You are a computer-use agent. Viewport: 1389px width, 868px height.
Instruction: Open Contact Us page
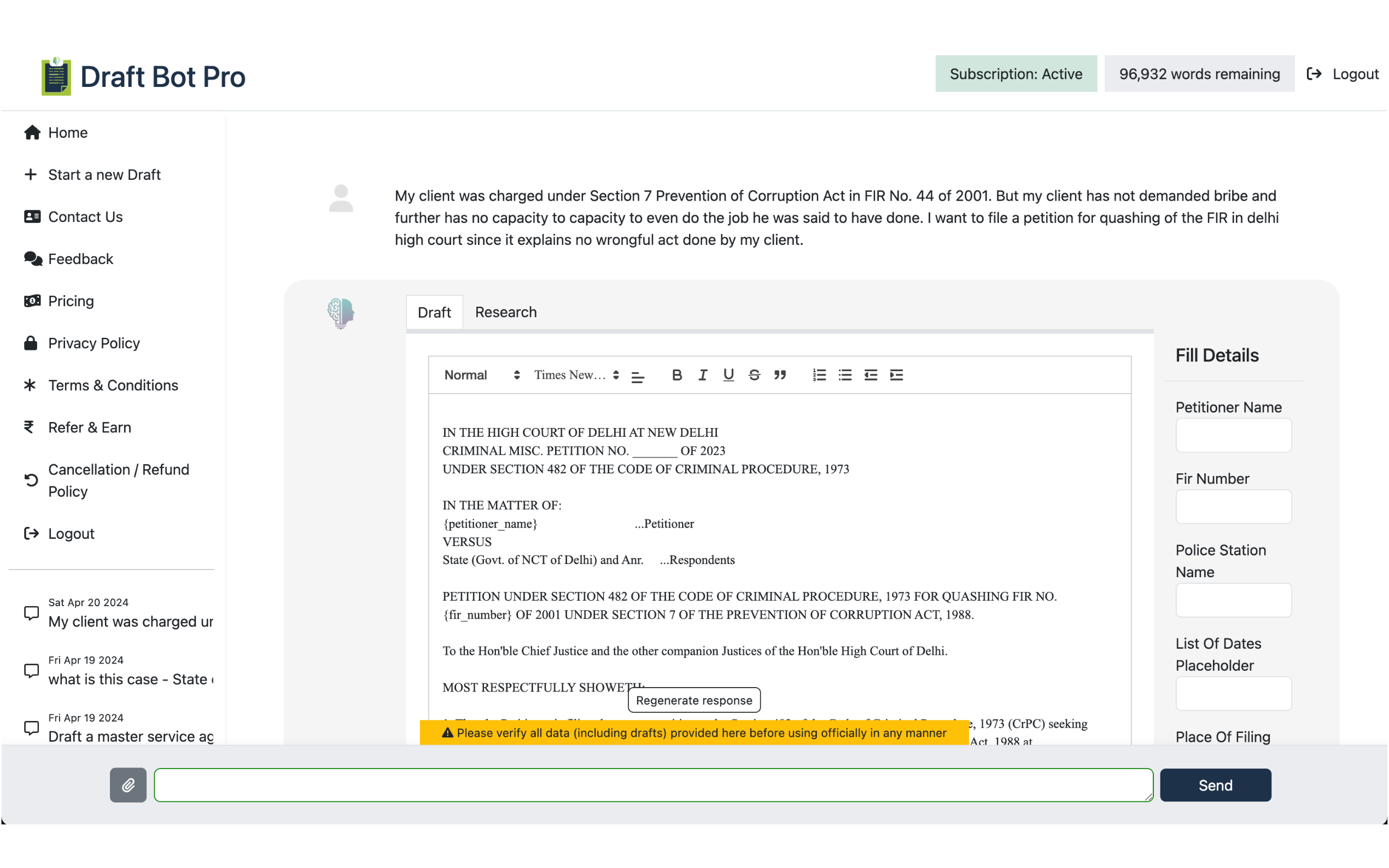pyautogui.click(x=85, y=216)
